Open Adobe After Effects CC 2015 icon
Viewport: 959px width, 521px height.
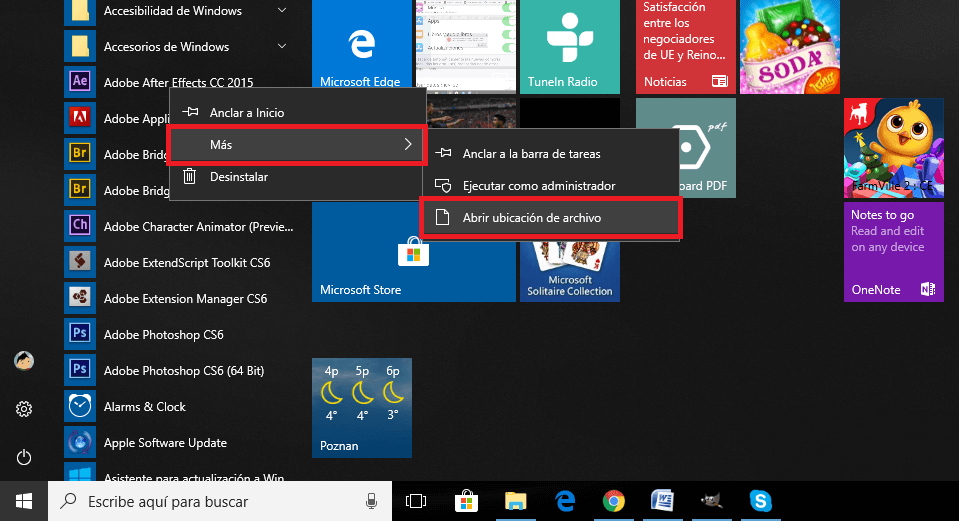(80, 82)
